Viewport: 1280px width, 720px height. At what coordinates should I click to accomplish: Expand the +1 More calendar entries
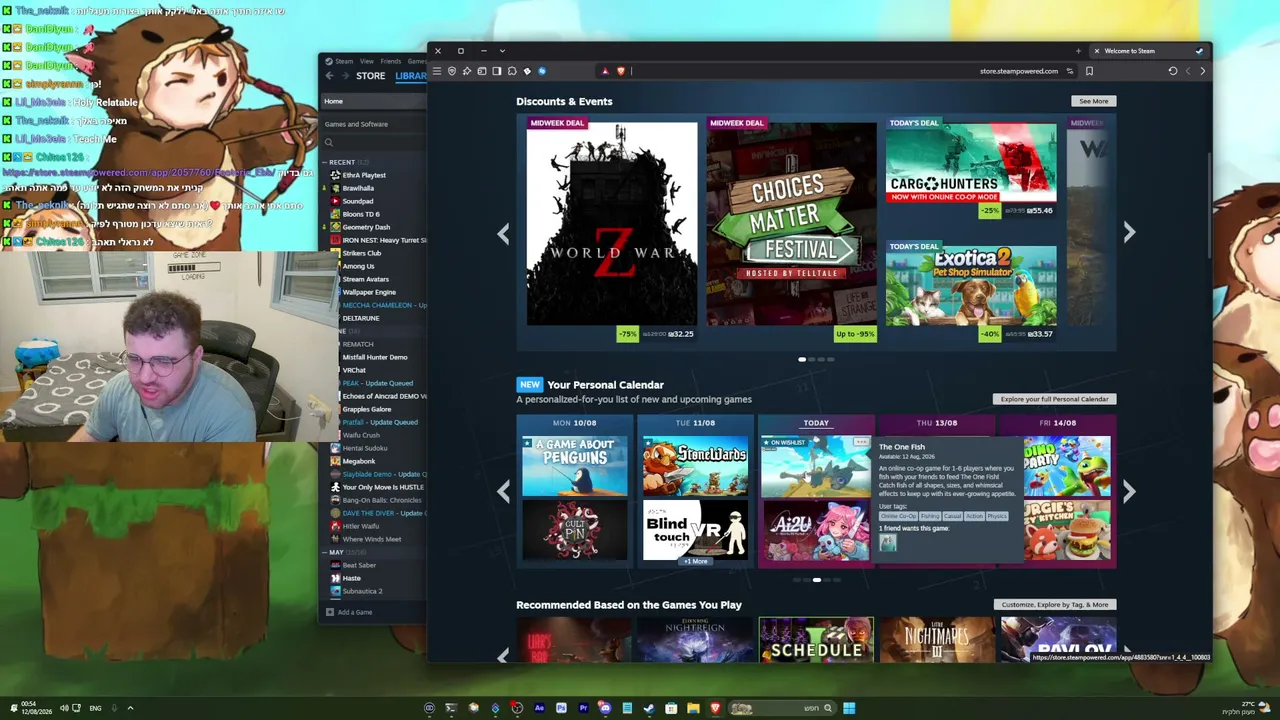[695, 562]
